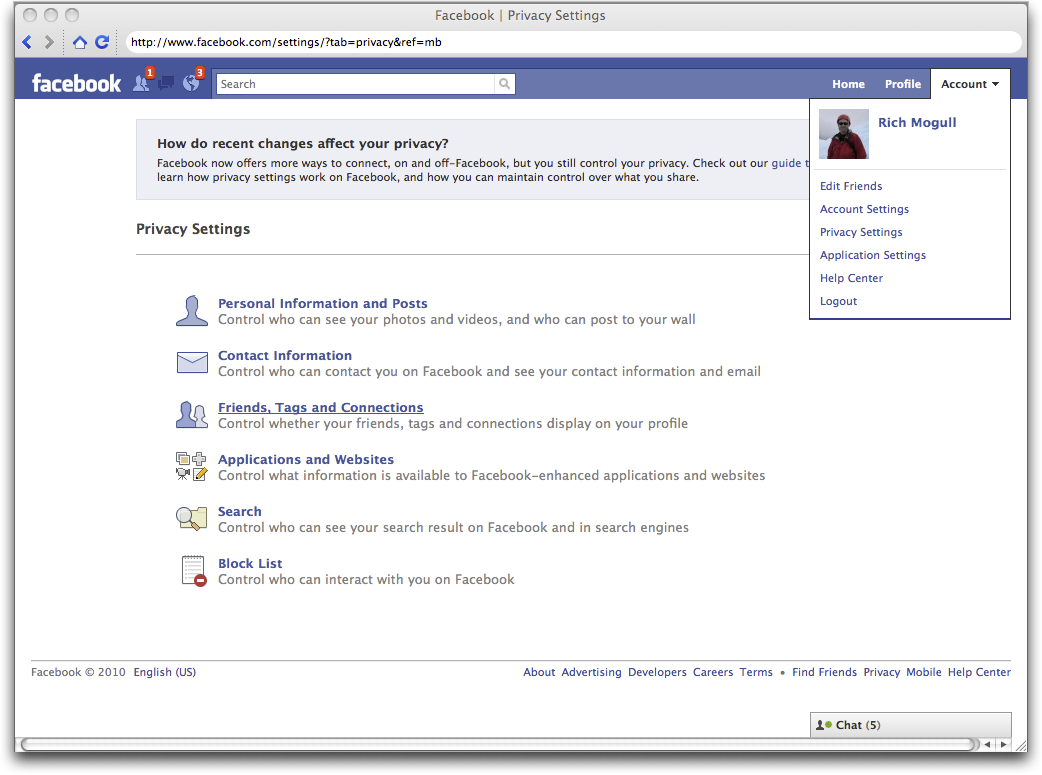Open the Chat (5) bar
The height and width of the screenshot is (775, 1042).
[911, 725]
